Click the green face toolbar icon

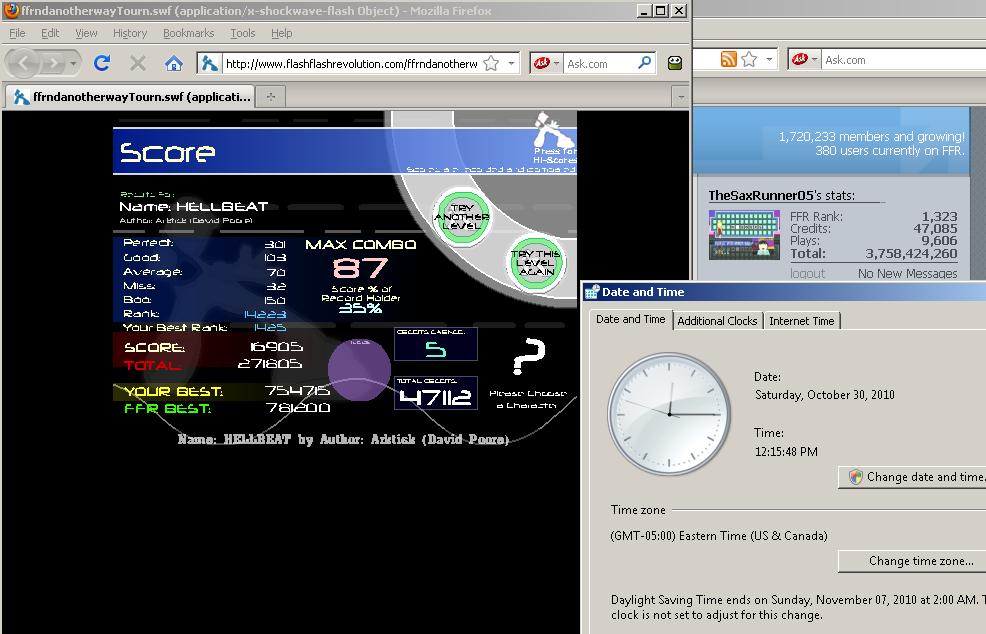pos(675,63)
